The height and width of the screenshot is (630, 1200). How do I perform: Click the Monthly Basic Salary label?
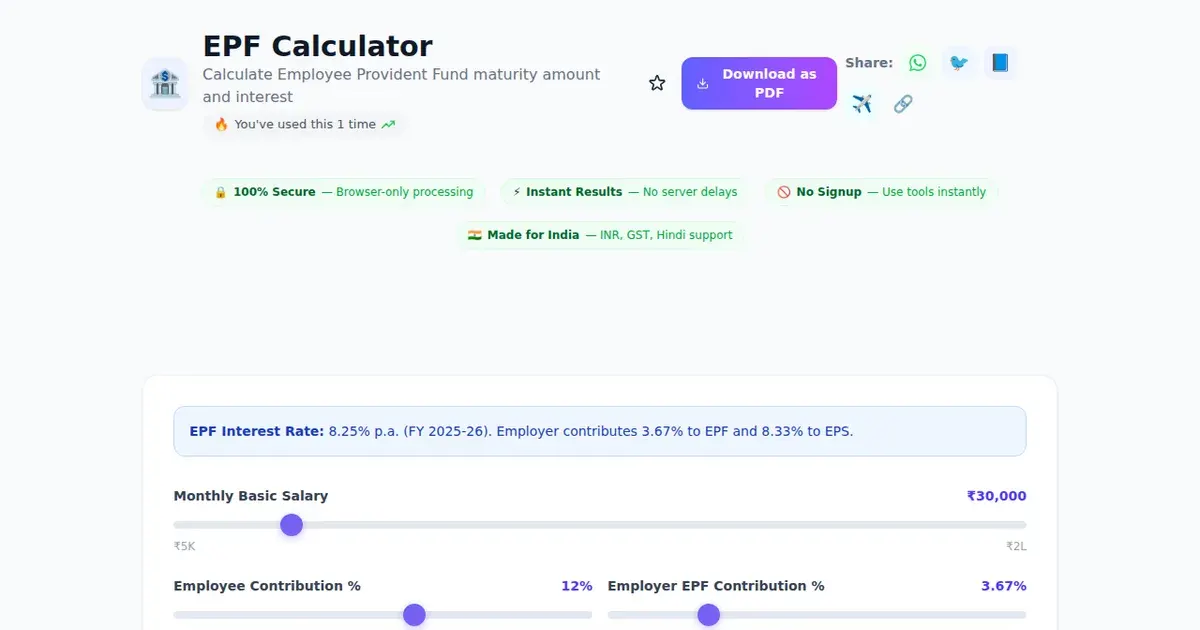tap(251, 496)
